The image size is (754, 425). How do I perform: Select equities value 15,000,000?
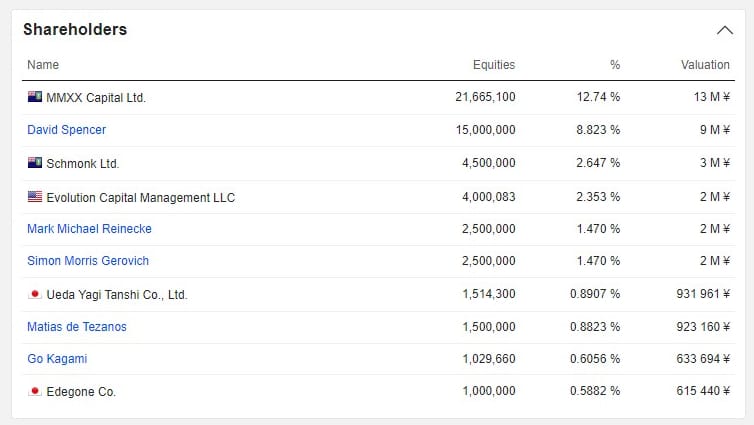485,130
